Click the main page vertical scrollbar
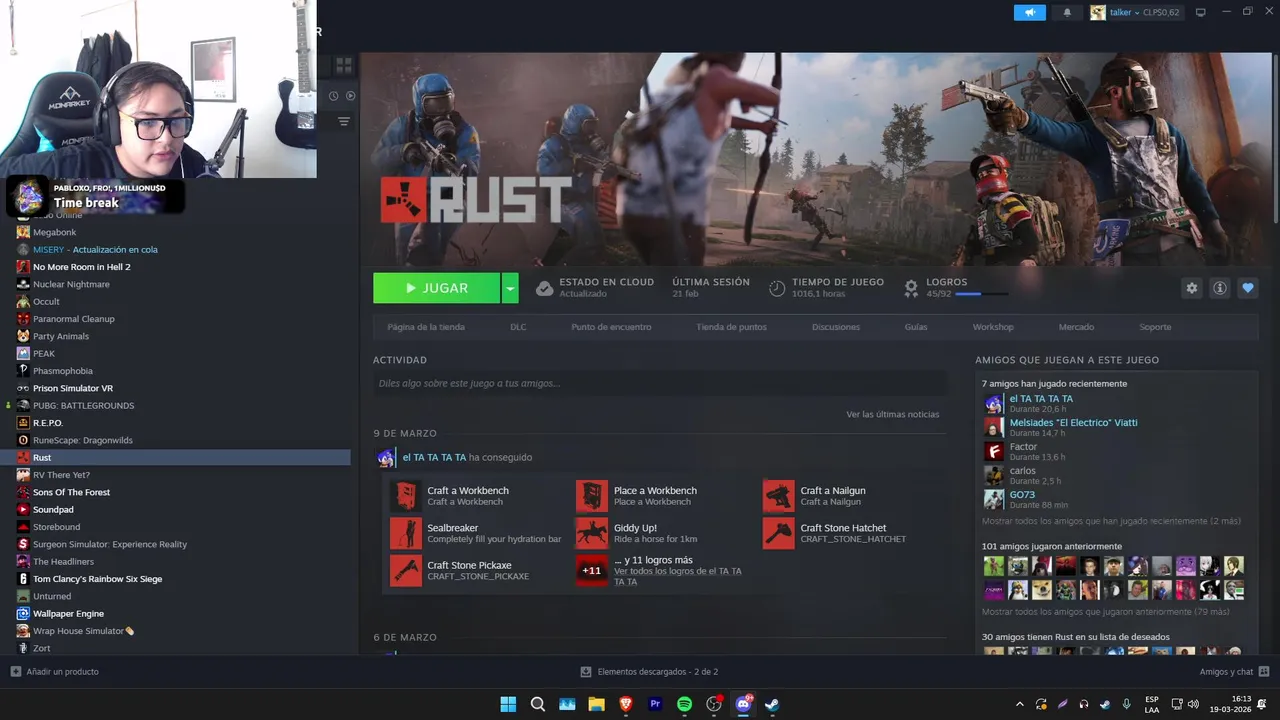 click(x=1276, y=140)
